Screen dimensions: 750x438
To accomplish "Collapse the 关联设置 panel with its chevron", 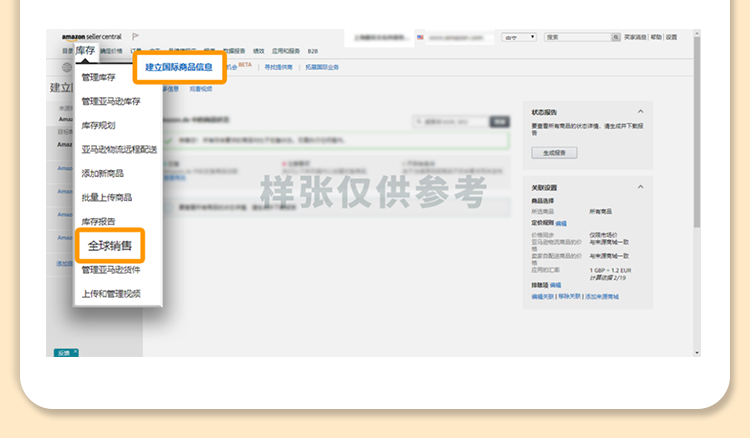I will click(x=641, y=187).
